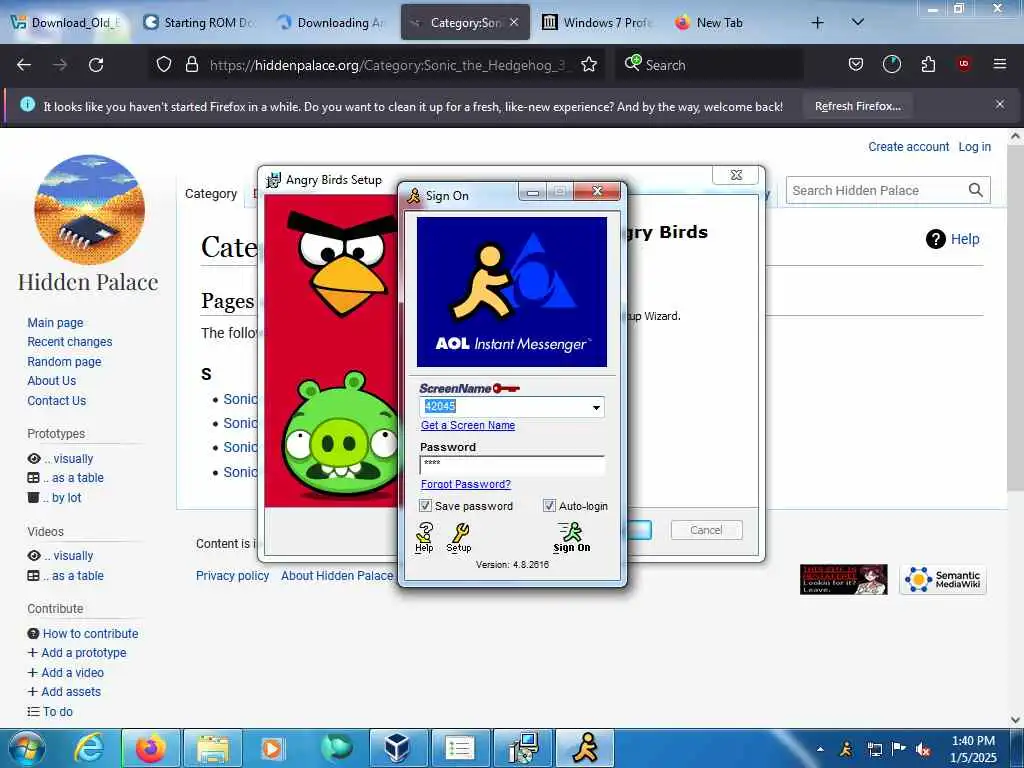Click the Sign On running man button
Viewport: 1024px width, 768px height.
coord(571,537)
